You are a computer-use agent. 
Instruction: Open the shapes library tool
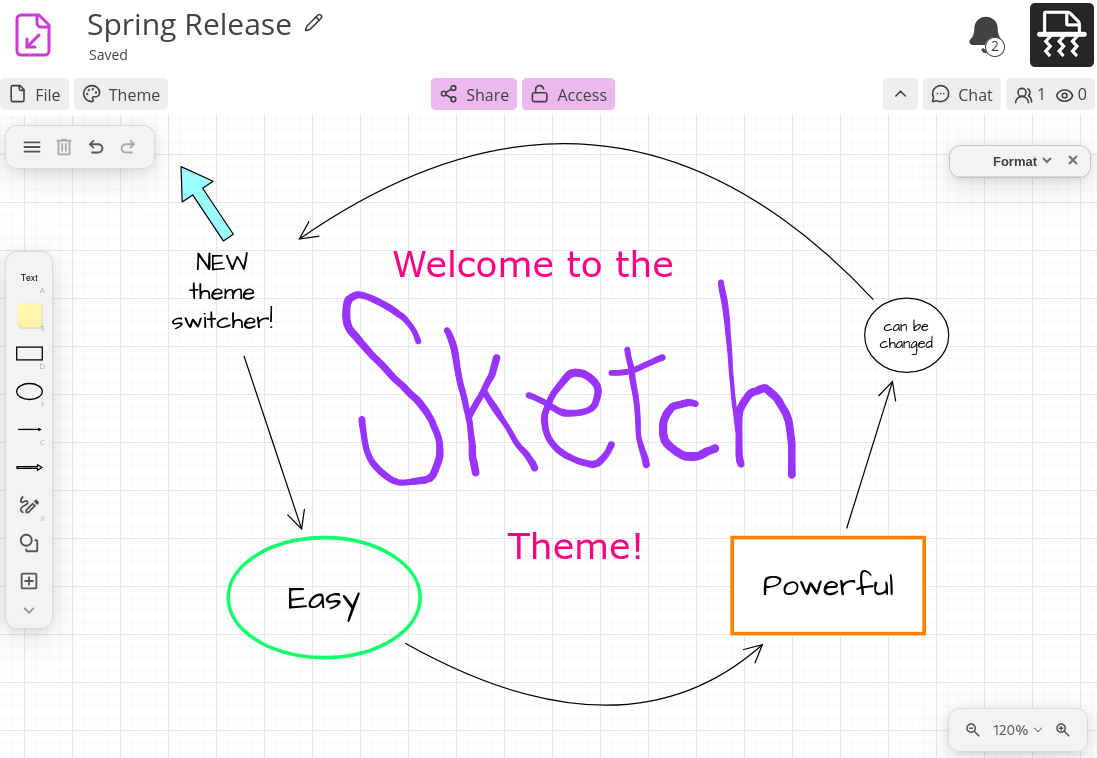(29, 543)
